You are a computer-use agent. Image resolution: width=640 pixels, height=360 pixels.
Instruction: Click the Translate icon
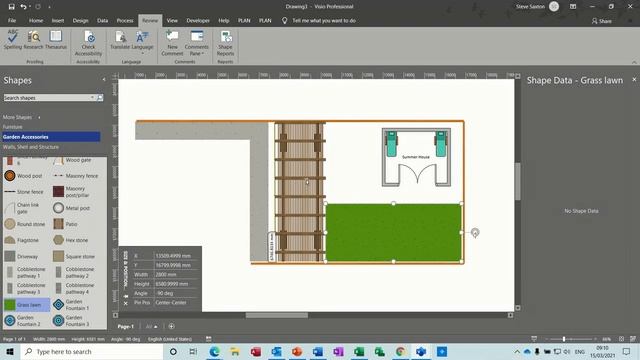tap(120, 40)
